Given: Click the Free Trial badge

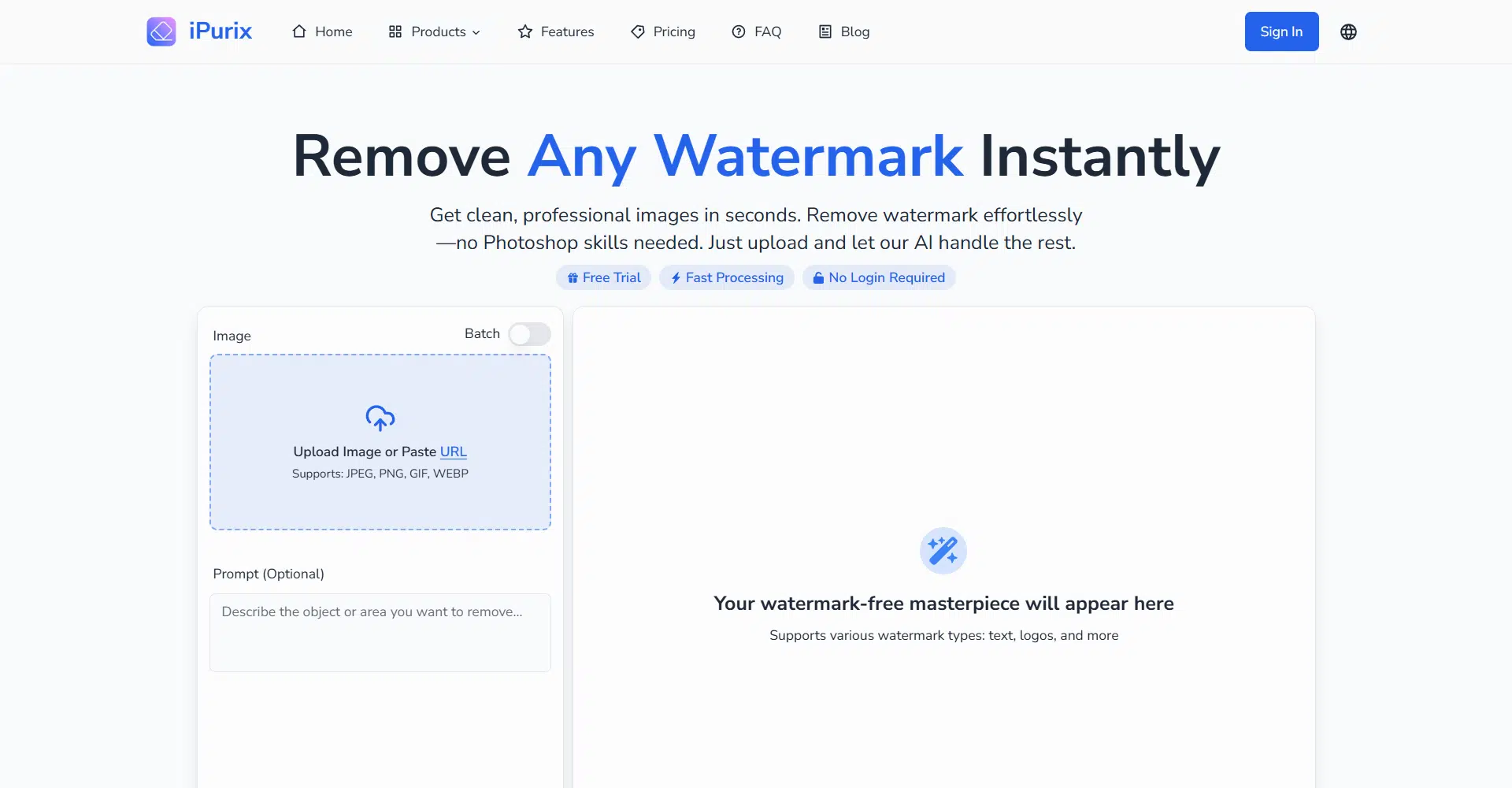Looking at the screenshot, I should (x=604, y=277).
